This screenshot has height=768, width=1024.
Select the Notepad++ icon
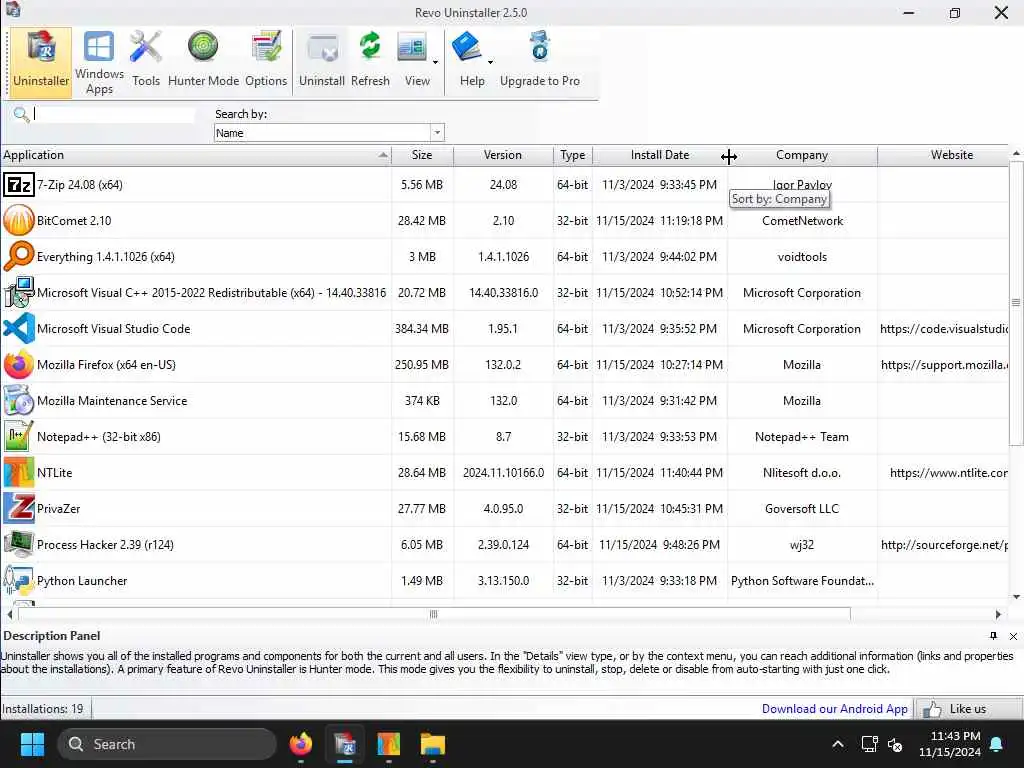(18, 436)
